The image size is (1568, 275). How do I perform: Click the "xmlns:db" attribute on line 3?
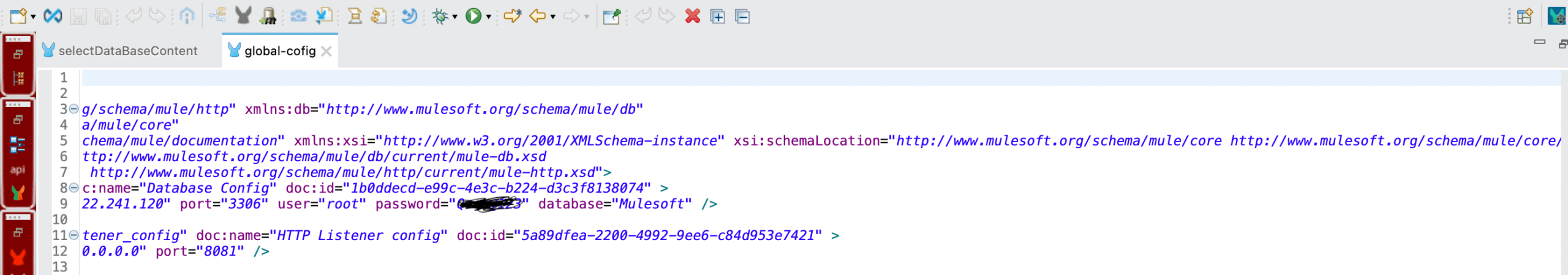[x=277, y=109]
